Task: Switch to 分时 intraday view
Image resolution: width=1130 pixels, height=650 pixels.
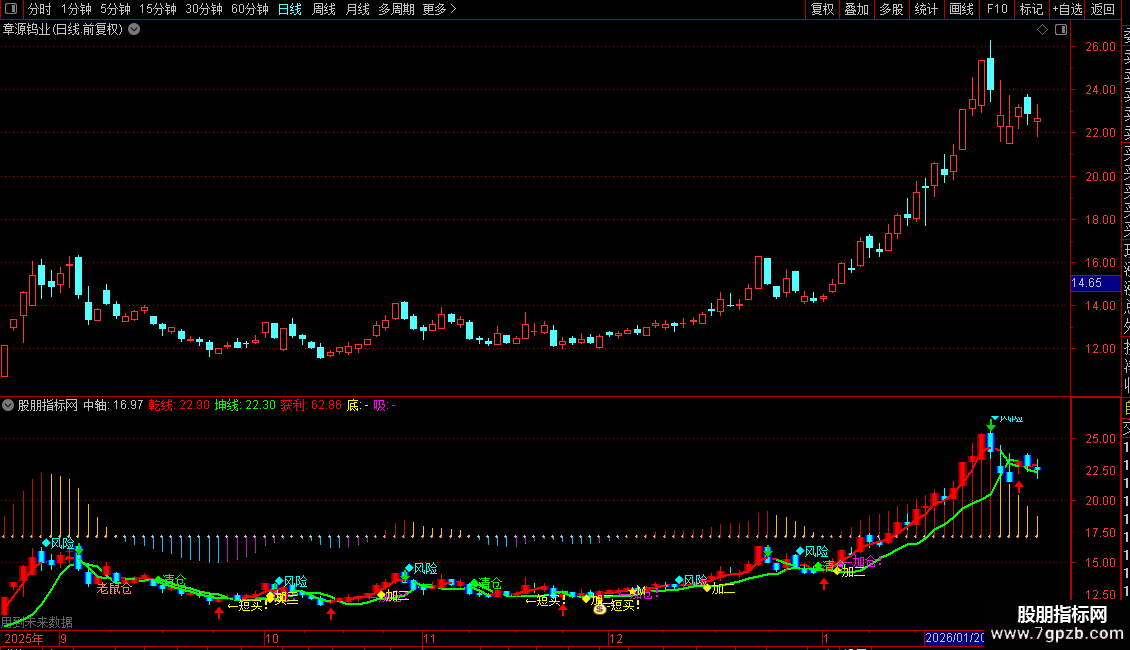Action: 40,9
